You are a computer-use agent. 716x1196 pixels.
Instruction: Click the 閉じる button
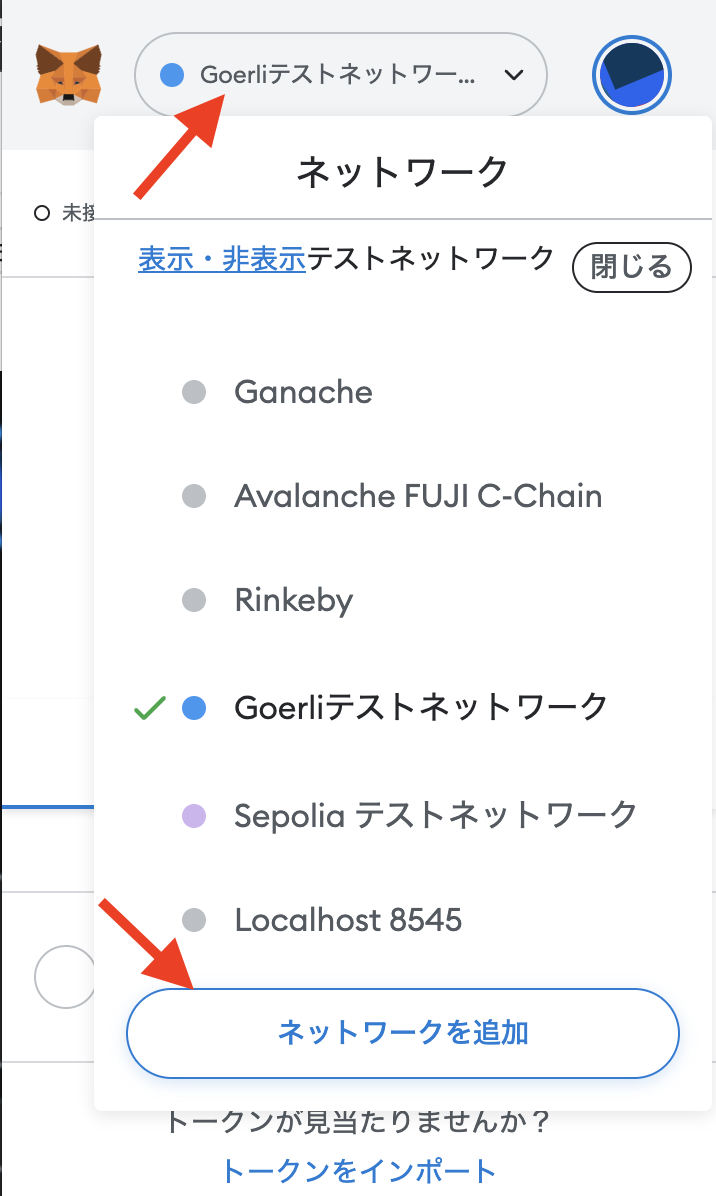pos(631,267)
